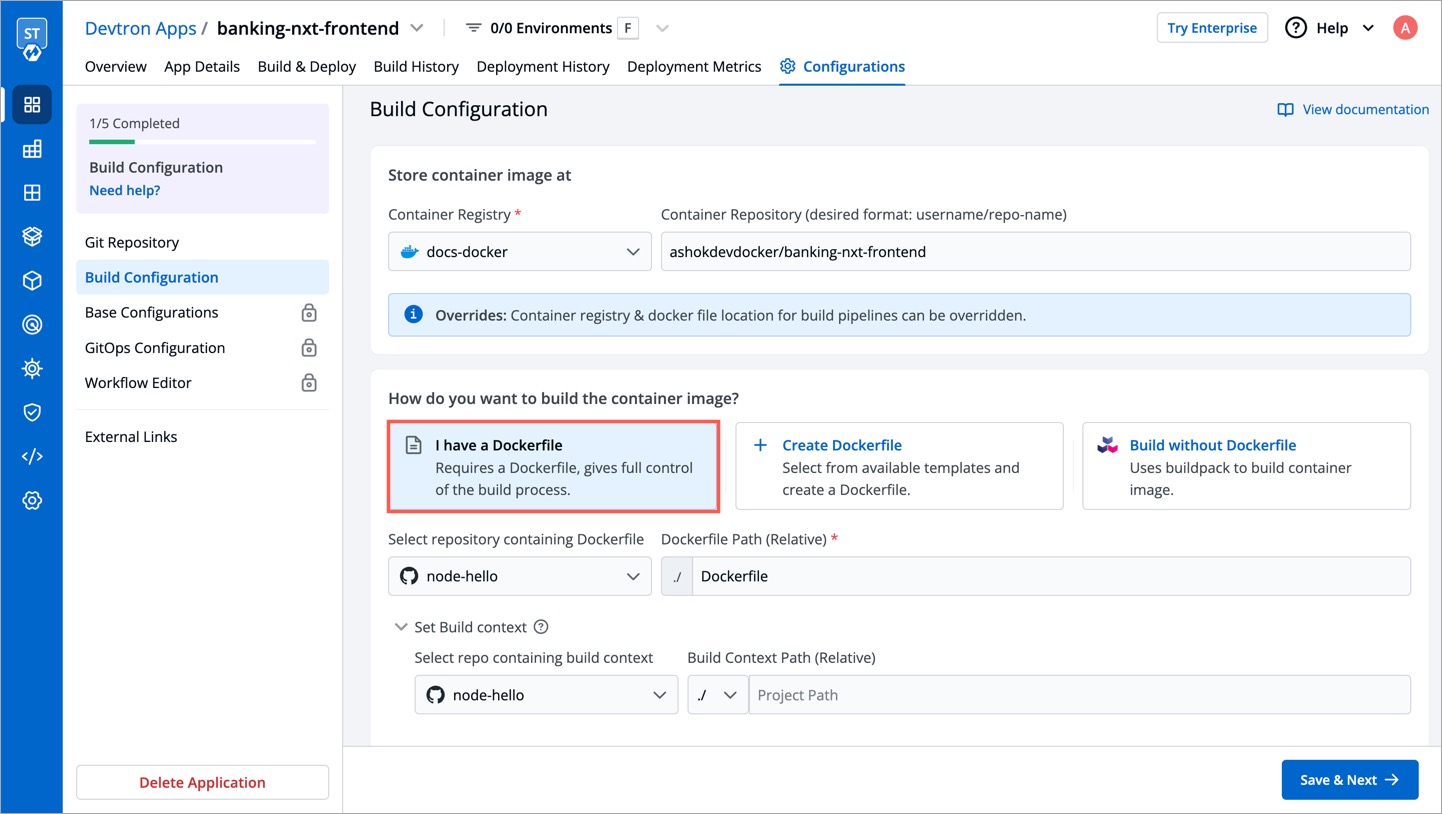Open the build context path prefix dropdown
Image resolution: width=1442 pixels, height=814 pixels.
pos(717,695)
